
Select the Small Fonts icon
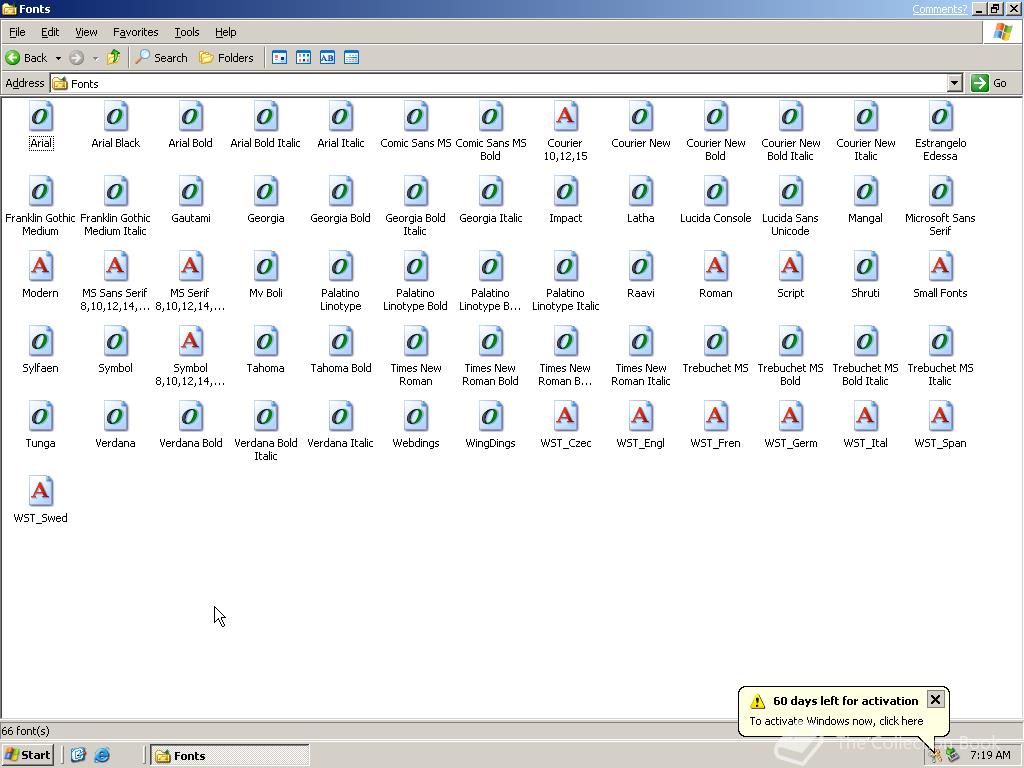(940, 267)
